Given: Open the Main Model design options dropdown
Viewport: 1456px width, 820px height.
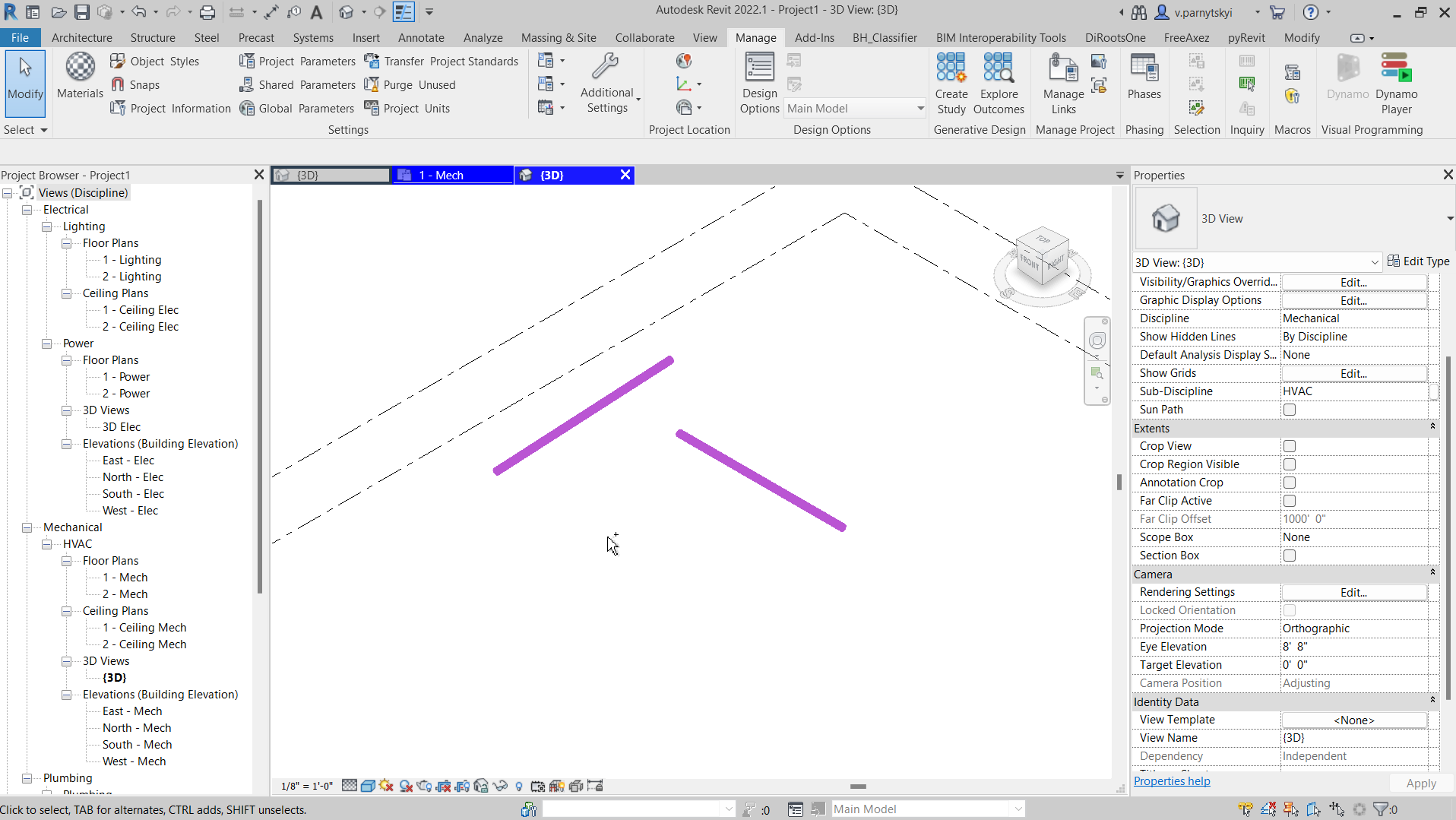Looking at the screenshot, I should pos(920,108).
